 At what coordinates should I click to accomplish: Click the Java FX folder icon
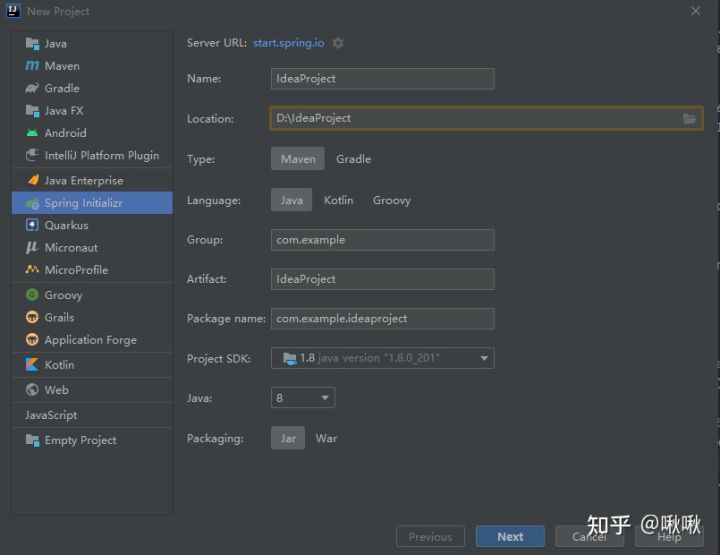click(32, 111)
